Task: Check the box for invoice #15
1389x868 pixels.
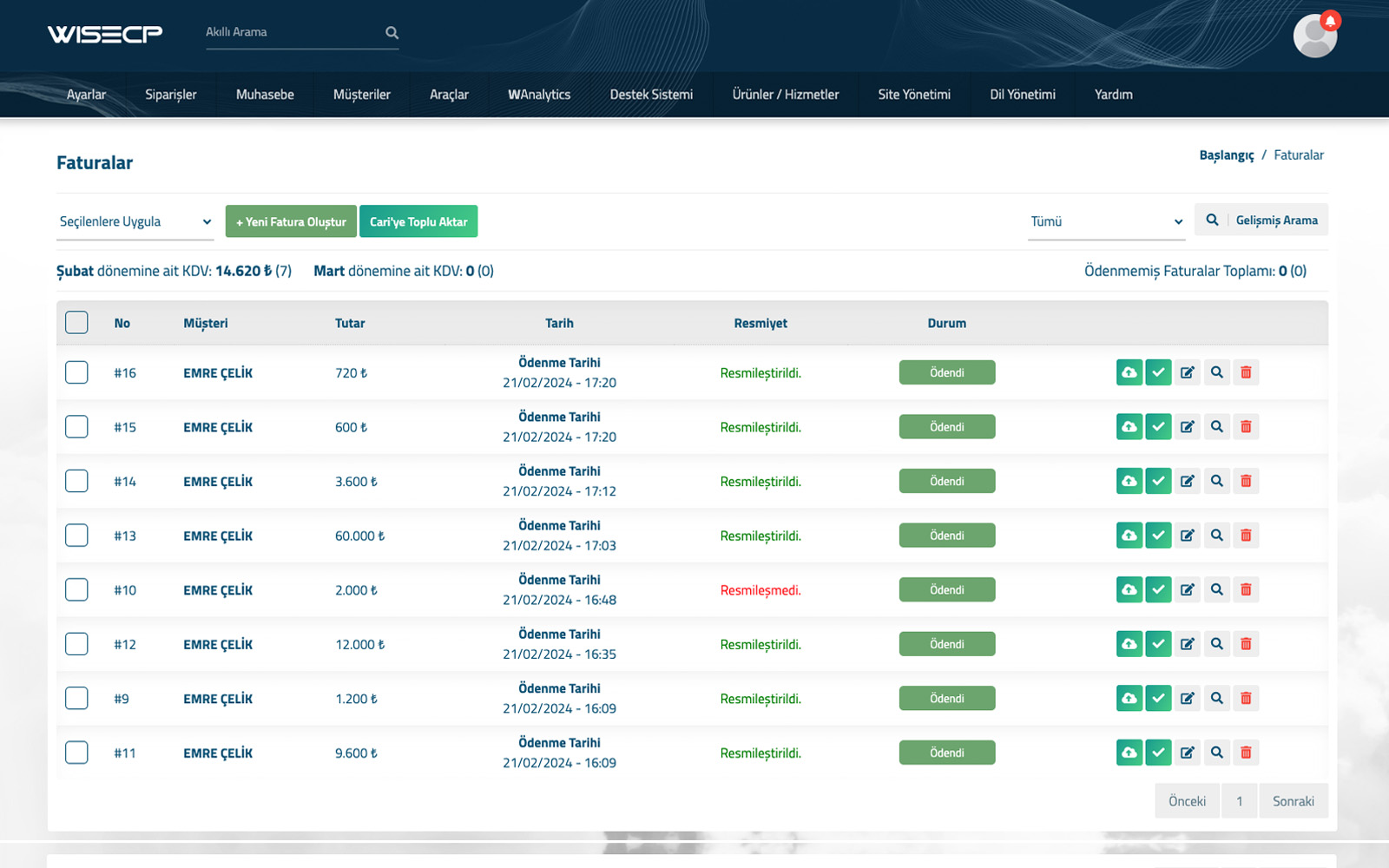Action: [76, 427]
